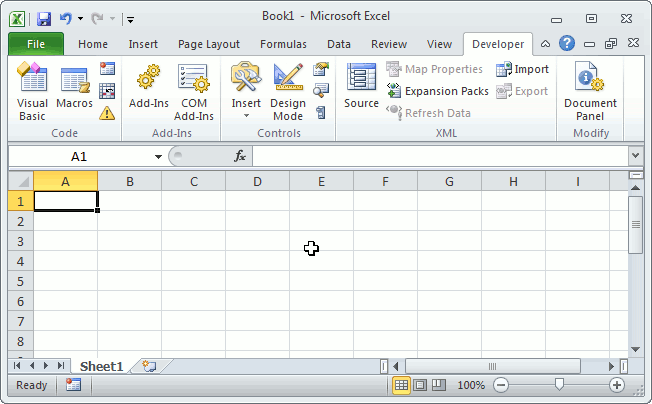Open Excel Help question mark
Image resolution: width=652 pixels, height=404 pixels.
(x=567, y=43)
